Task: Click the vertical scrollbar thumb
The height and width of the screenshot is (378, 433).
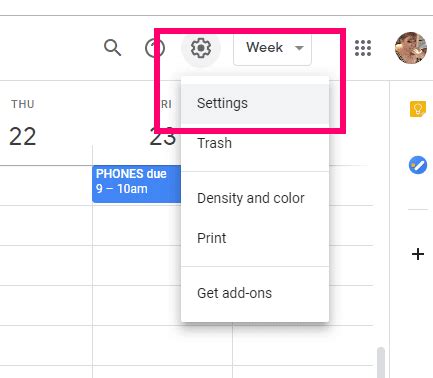Action: [x=381, y=363]
